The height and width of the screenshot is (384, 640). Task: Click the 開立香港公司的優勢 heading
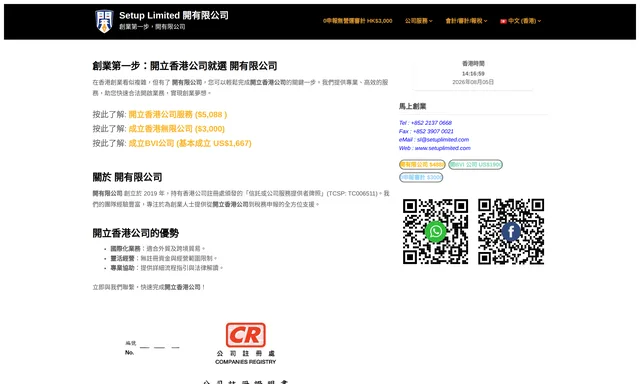(x=136, y=233)
